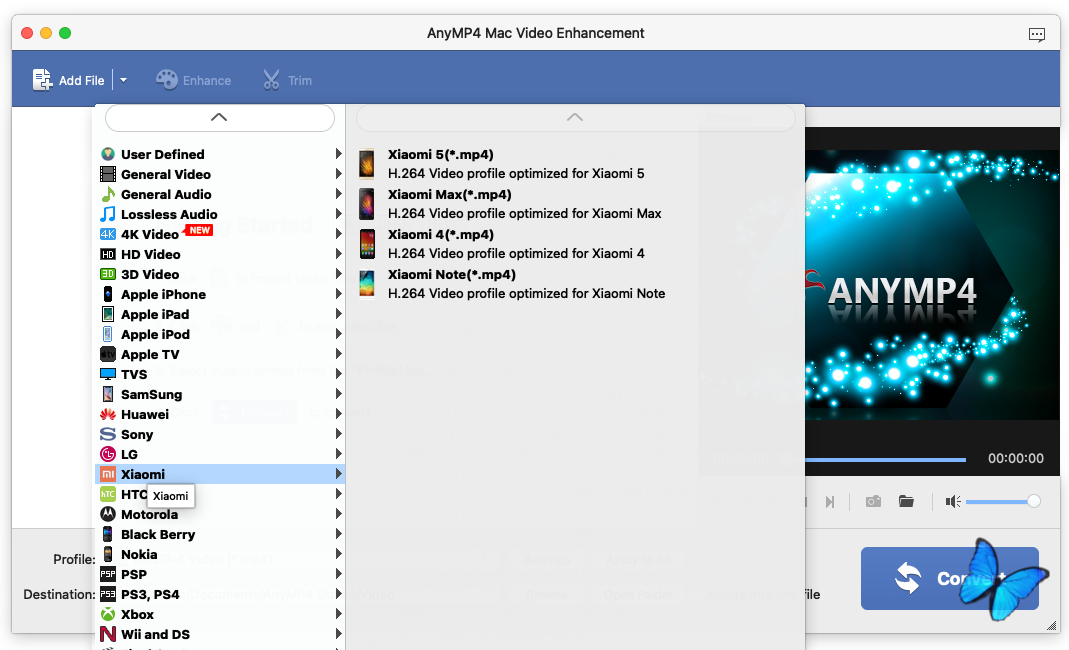Expand the SamSung submenu arrow
Screen dimensions: 1069x650
click(338, 394)
